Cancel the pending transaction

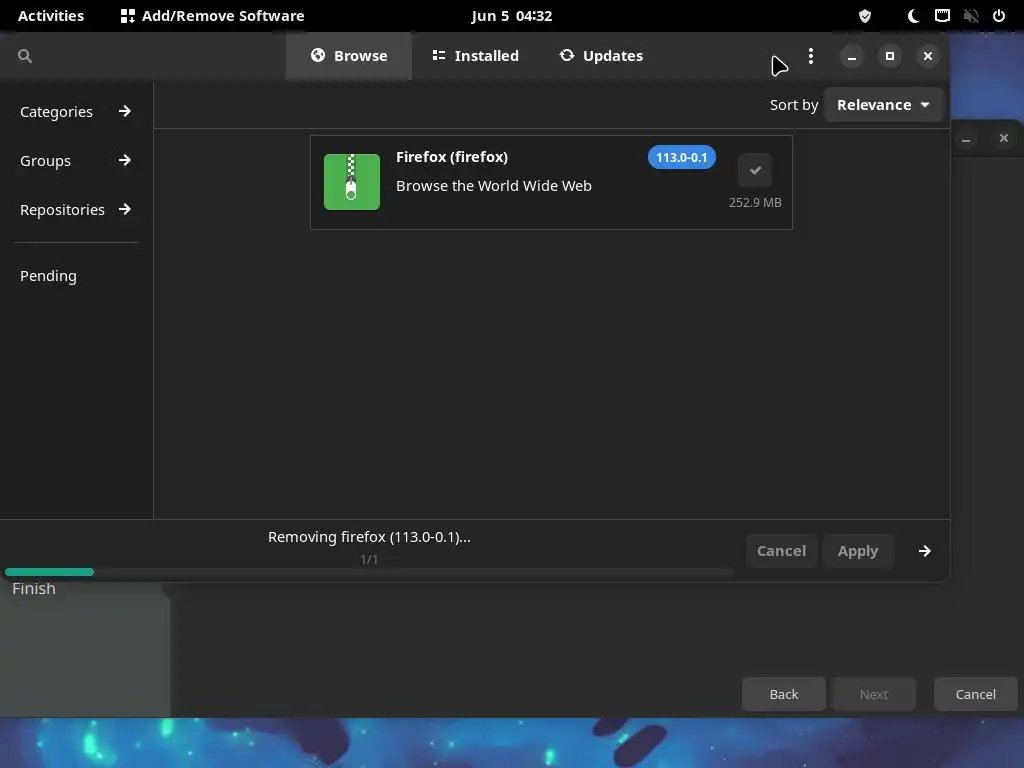pyautogui.click(x=781, y=551)
